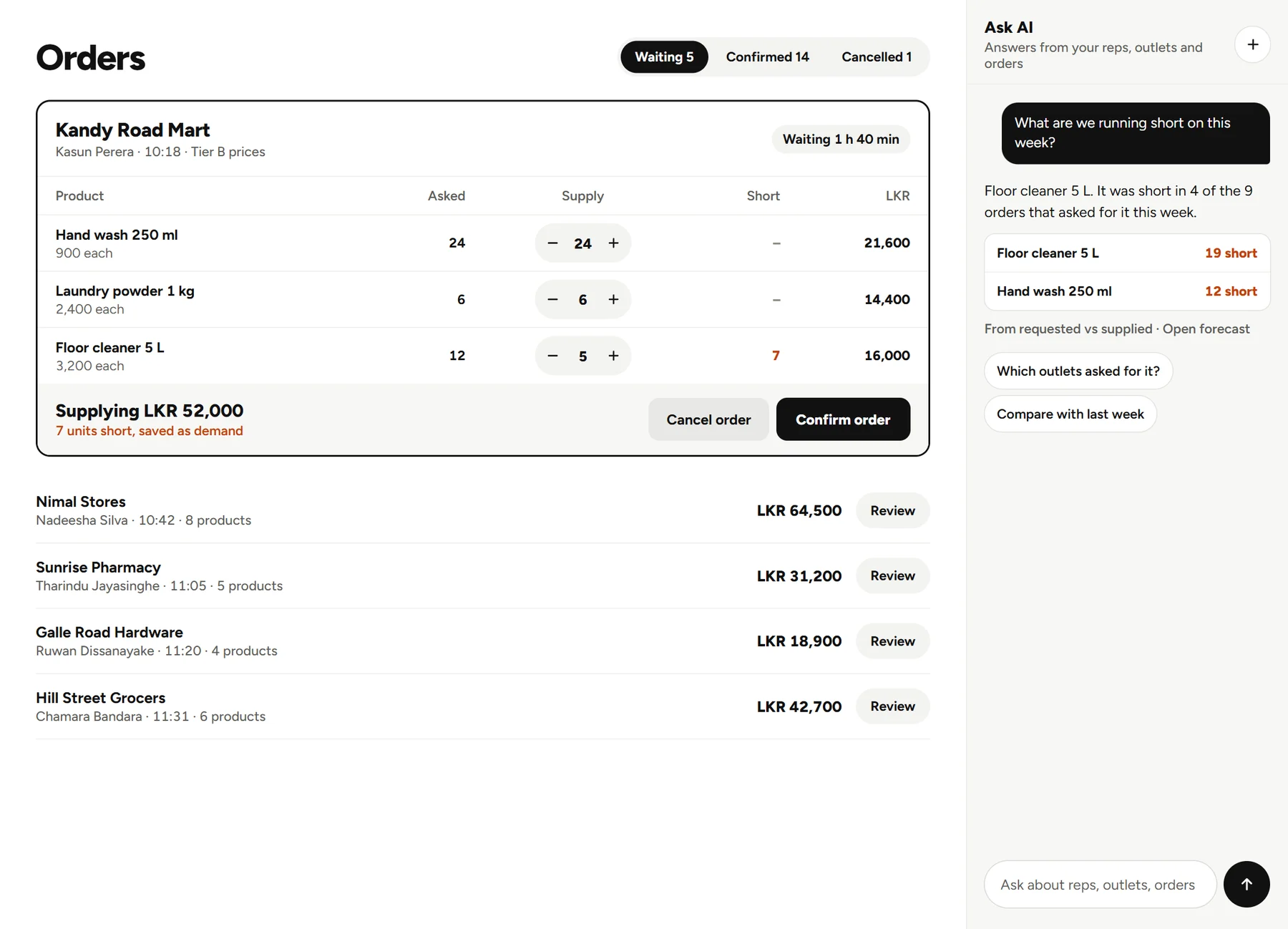
Task: Focus the Ask about reps input field
Action: [1100, 885]
